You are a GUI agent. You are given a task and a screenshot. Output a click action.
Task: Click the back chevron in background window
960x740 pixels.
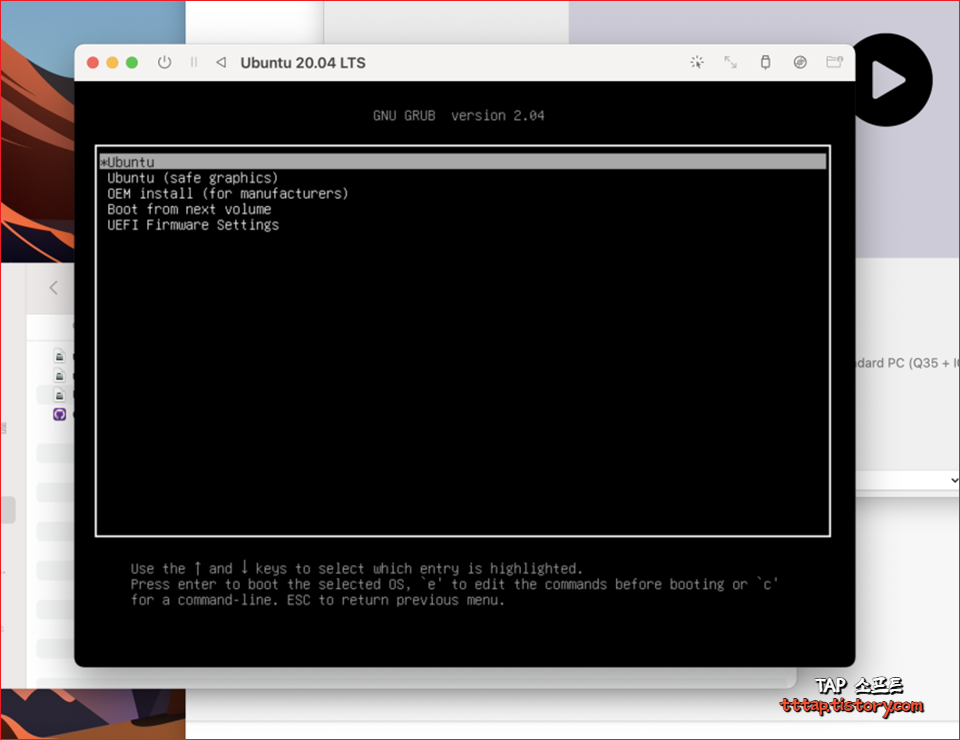pos(54,288)
